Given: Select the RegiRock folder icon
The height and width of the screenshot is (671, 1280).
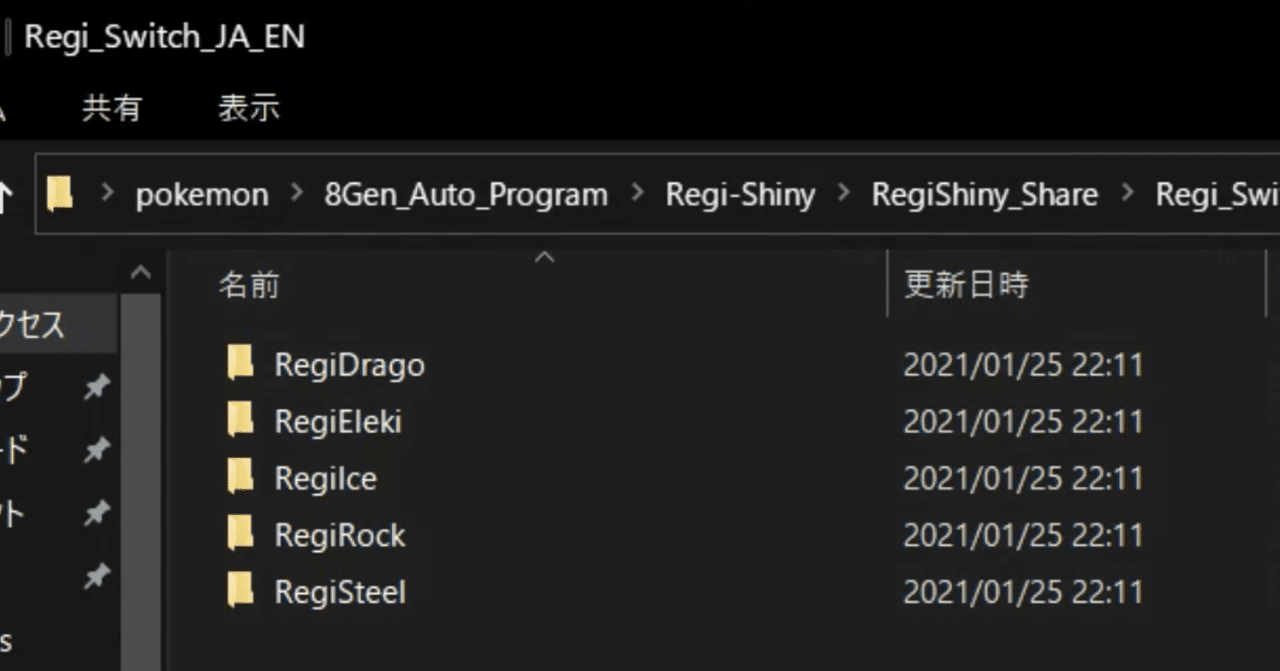Looking at the screenshot, I should 240,535.
